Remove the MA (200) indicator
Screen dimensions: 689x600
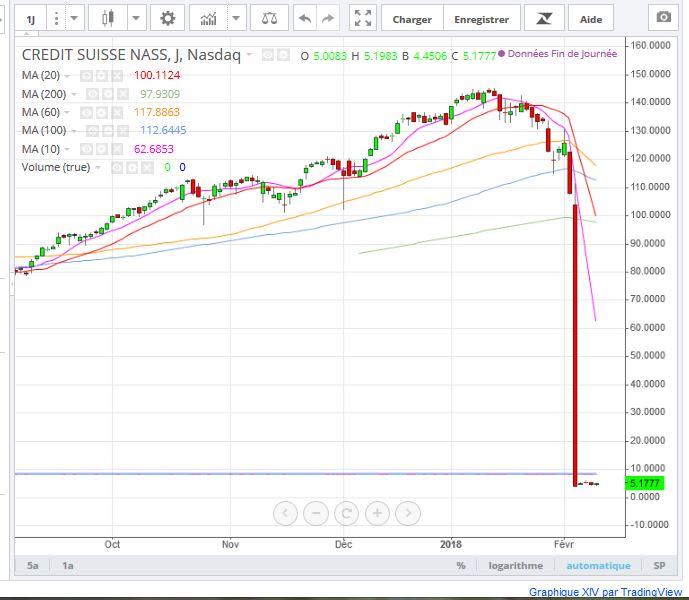(x=123, y=94)
